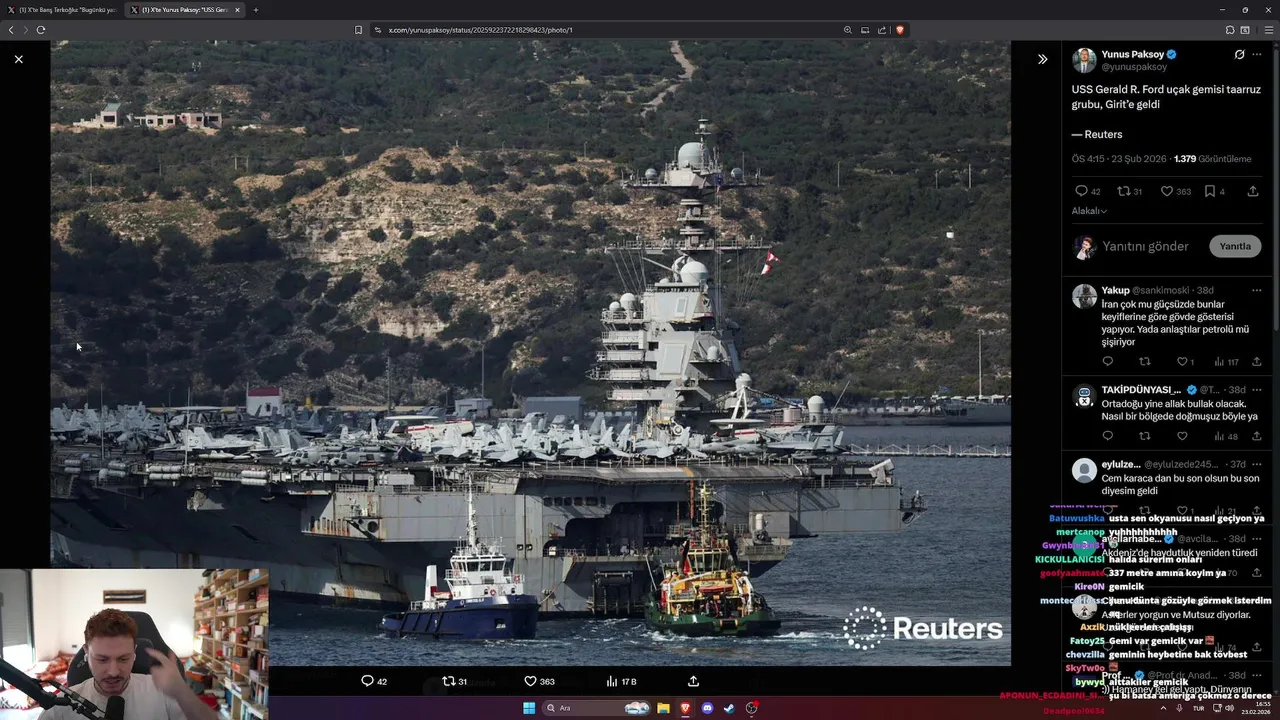The image size is (1280, 720).
Task: Open three-dot menu on TAKİPDÜNYASI comment
Action: 1257,389
